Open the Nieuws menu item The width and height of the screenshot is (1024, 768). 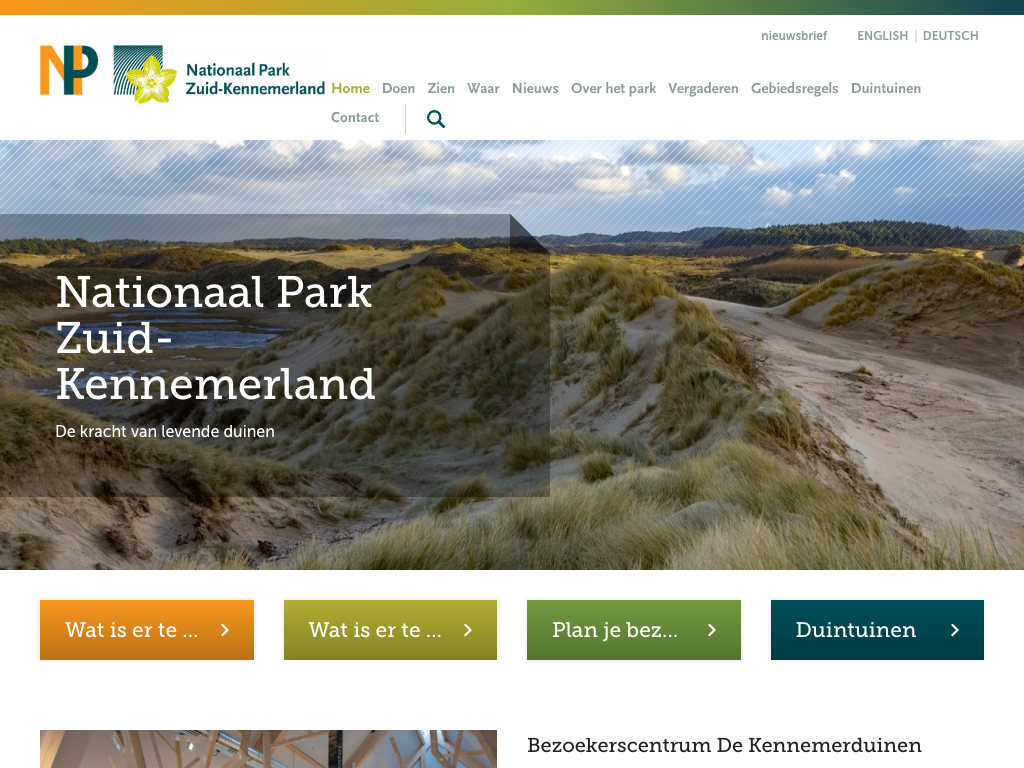point(535,88)
